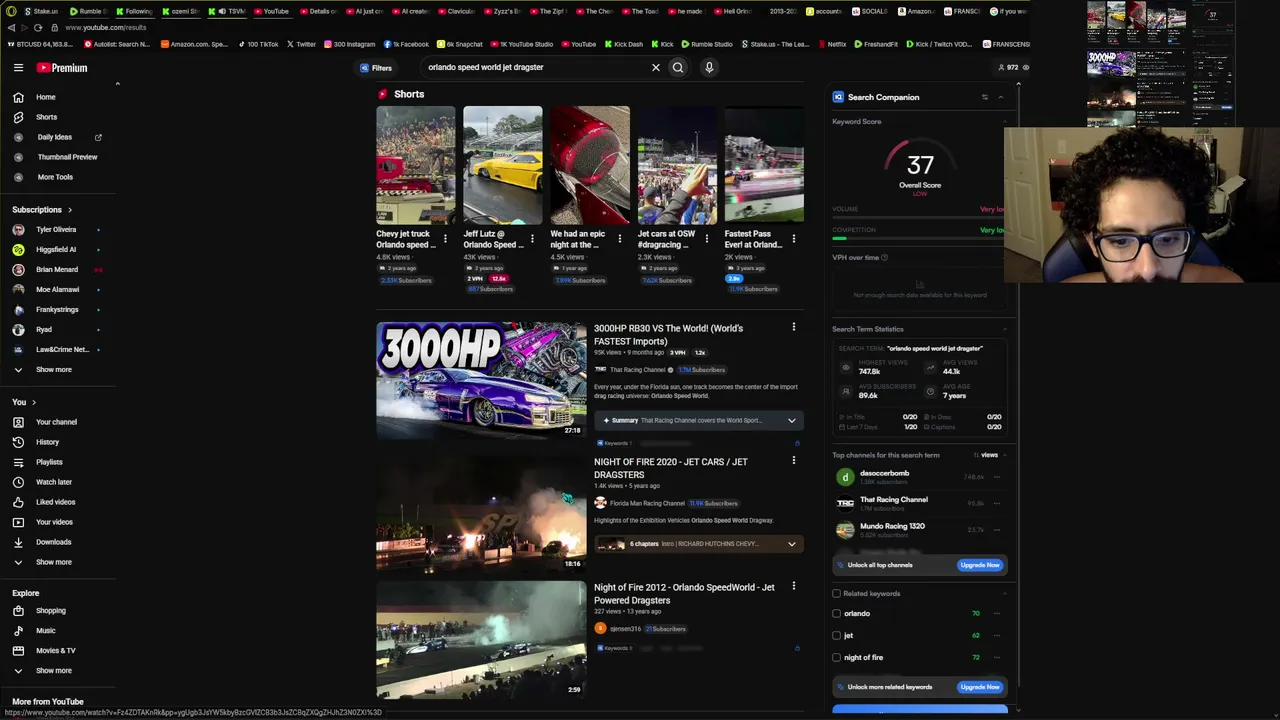Open more options for Fastest Pass Ever Short
This screenshot has height=720, width=1280.
coord(793,239)
